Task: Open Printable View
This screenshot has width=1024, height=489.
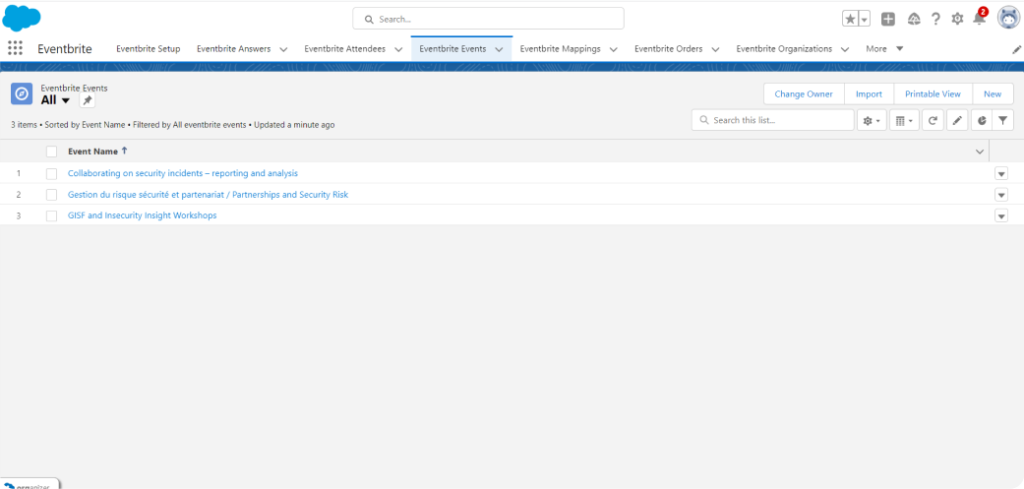Action: pos(933,94)
